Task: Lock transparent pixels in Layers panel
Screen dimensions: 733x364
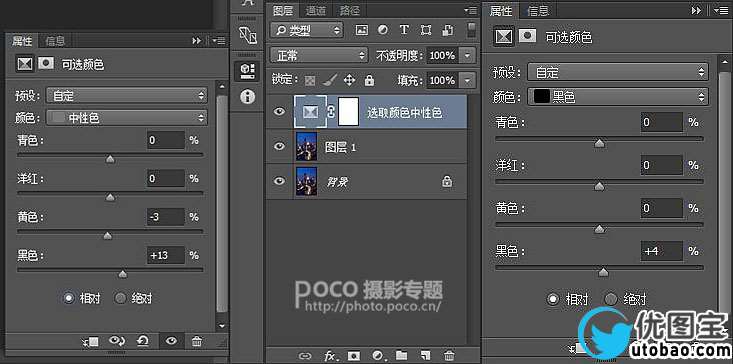Action: 310,80
